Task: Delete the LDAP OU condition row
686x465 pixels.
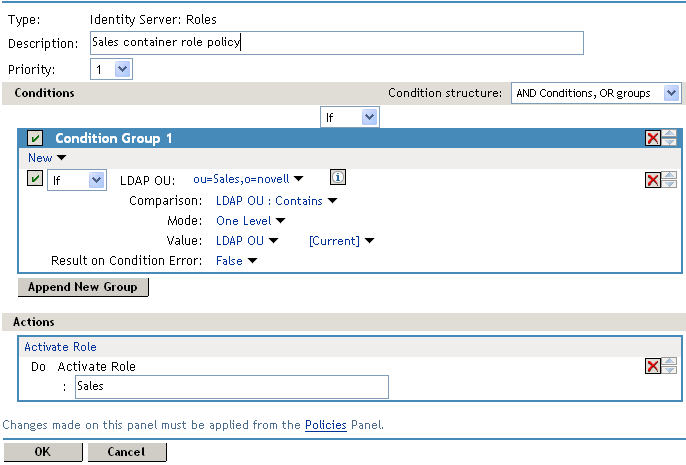Action: 652,180
